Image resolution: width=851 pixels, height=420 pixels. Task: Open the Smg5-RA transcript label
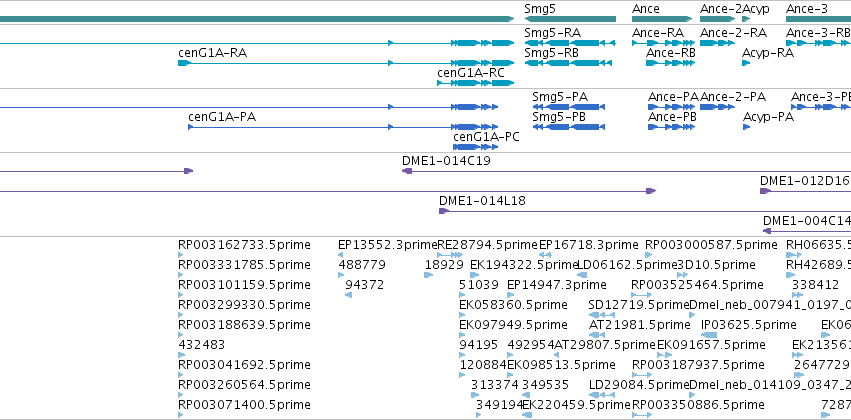tap(552, 33)
